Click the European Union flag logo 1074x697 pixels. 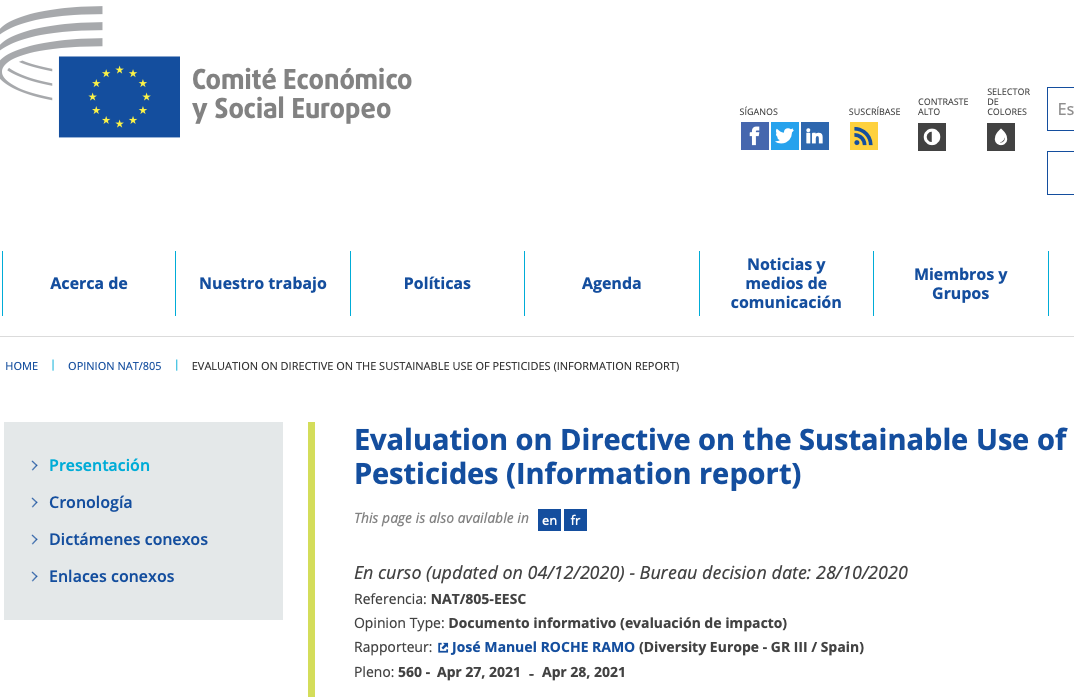click(x=119, y=96)
